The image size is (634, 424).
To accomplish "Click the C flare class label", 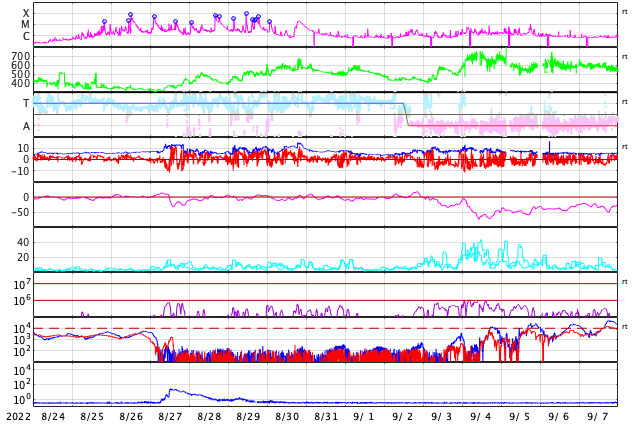I will click(x=26, y=36).
